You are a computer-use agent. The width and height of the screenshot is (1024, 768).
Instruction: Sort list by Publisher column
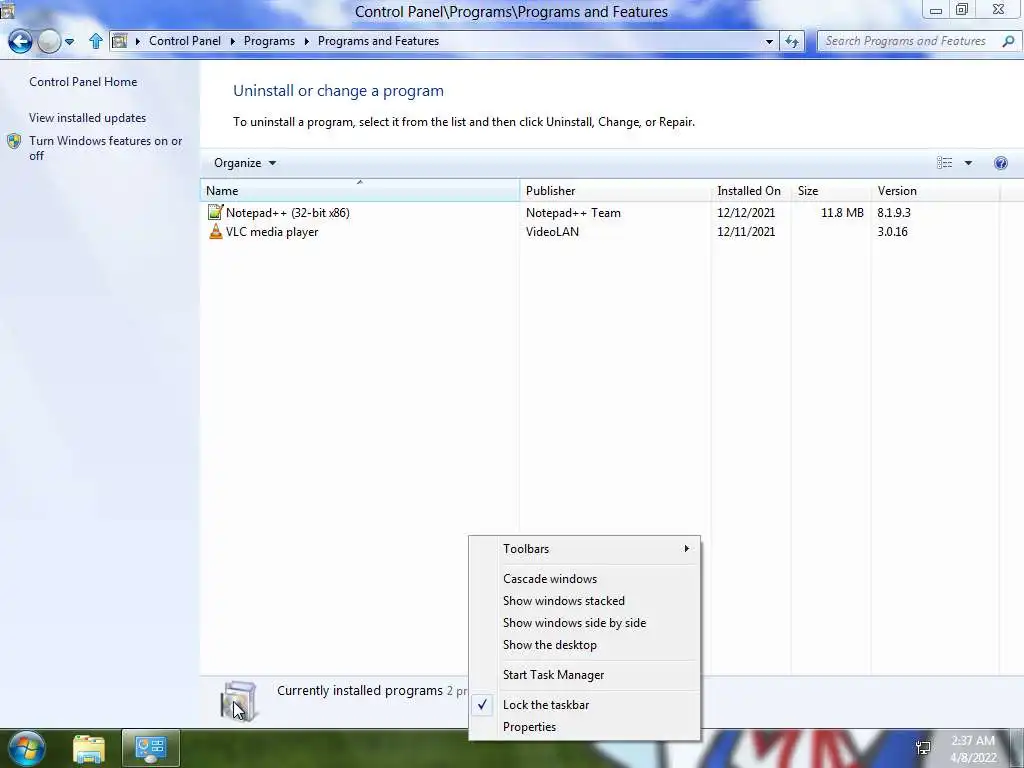[x=615, y=191]
